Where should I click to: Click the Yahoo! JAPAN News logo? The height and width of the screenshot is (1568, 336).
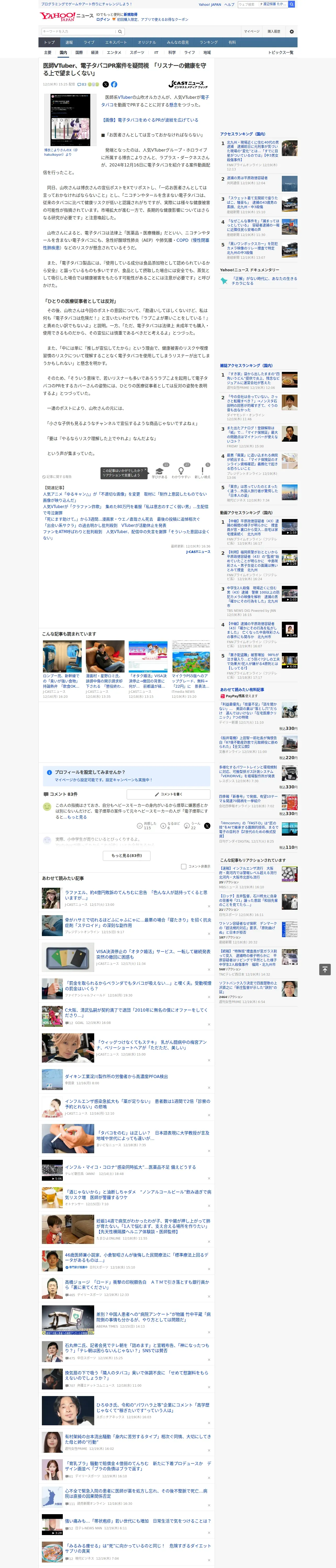tap(66, 16)
